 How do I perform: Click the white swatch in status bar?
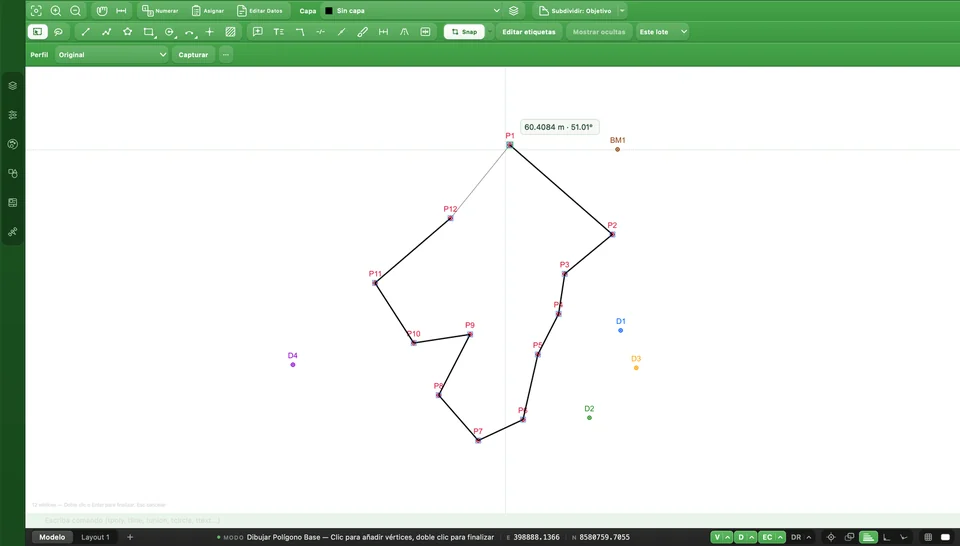tap(945, 537)
